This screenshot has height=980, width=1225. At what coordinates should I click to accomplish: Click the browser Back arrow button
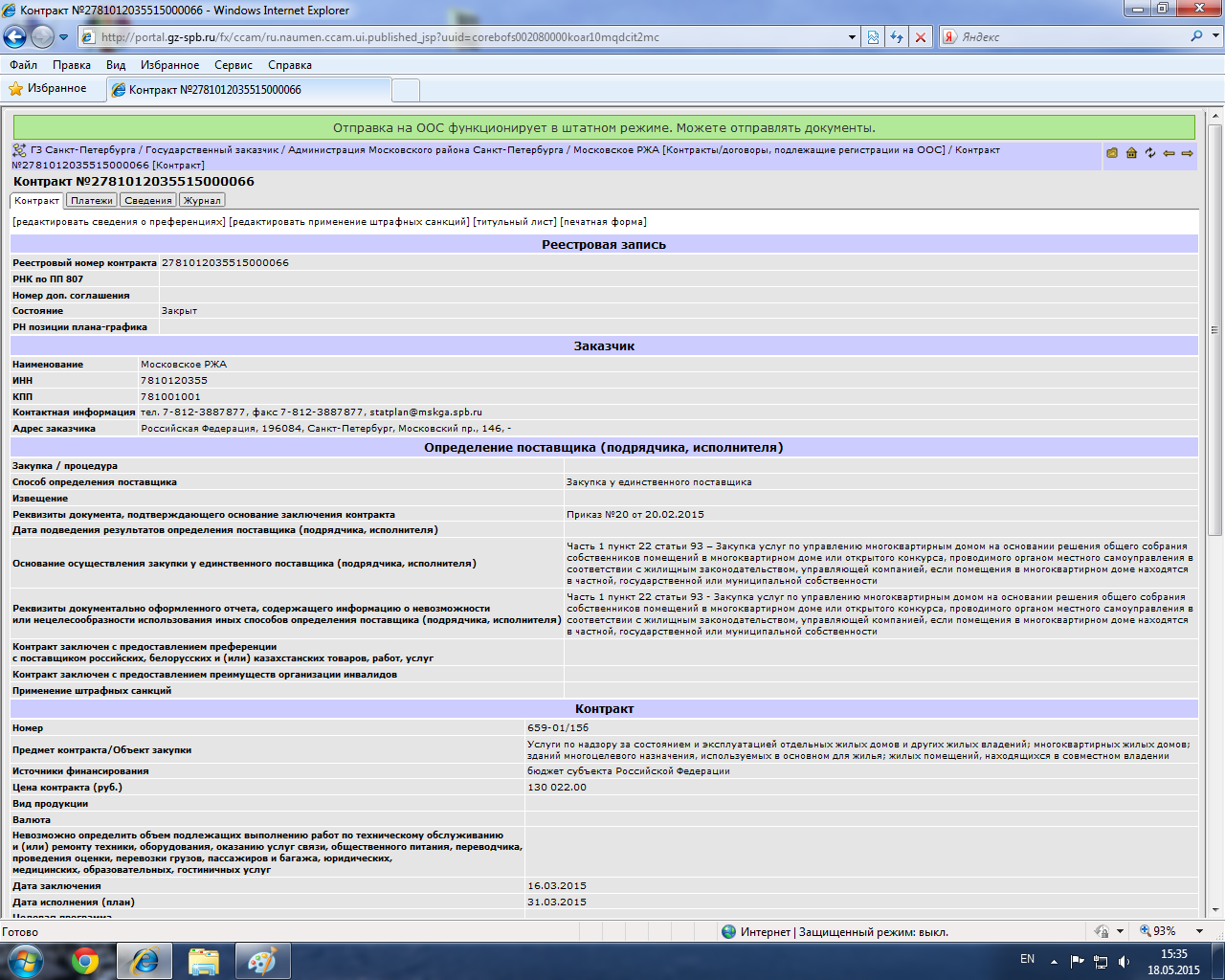tap(15, 37)
